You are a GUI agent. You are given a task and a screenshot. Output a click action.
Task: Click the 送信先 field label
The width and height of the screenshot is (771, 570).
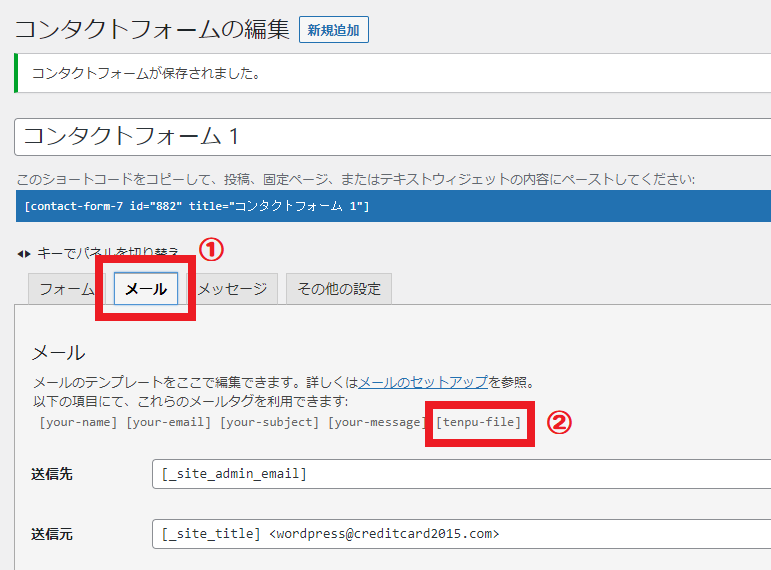point(52,474)
